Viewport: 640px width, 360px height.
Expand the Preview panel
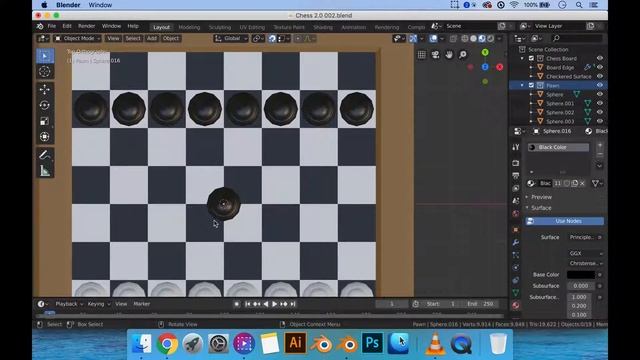click(x=541, y=197)
